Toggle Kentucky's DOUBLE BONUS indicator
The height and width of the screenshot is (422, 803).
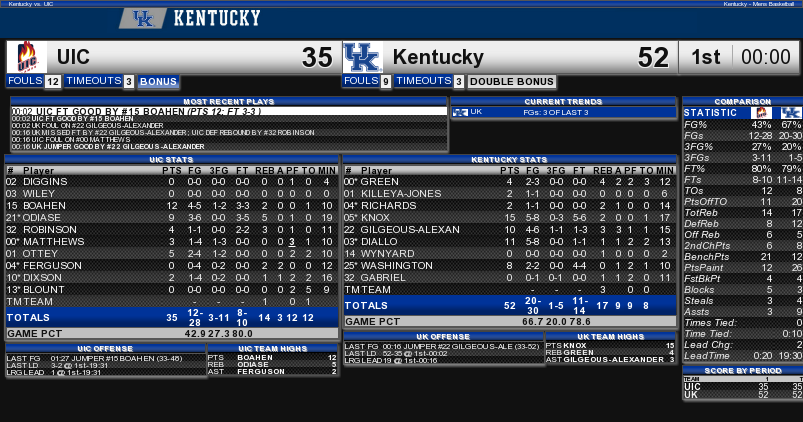[511, 81]
